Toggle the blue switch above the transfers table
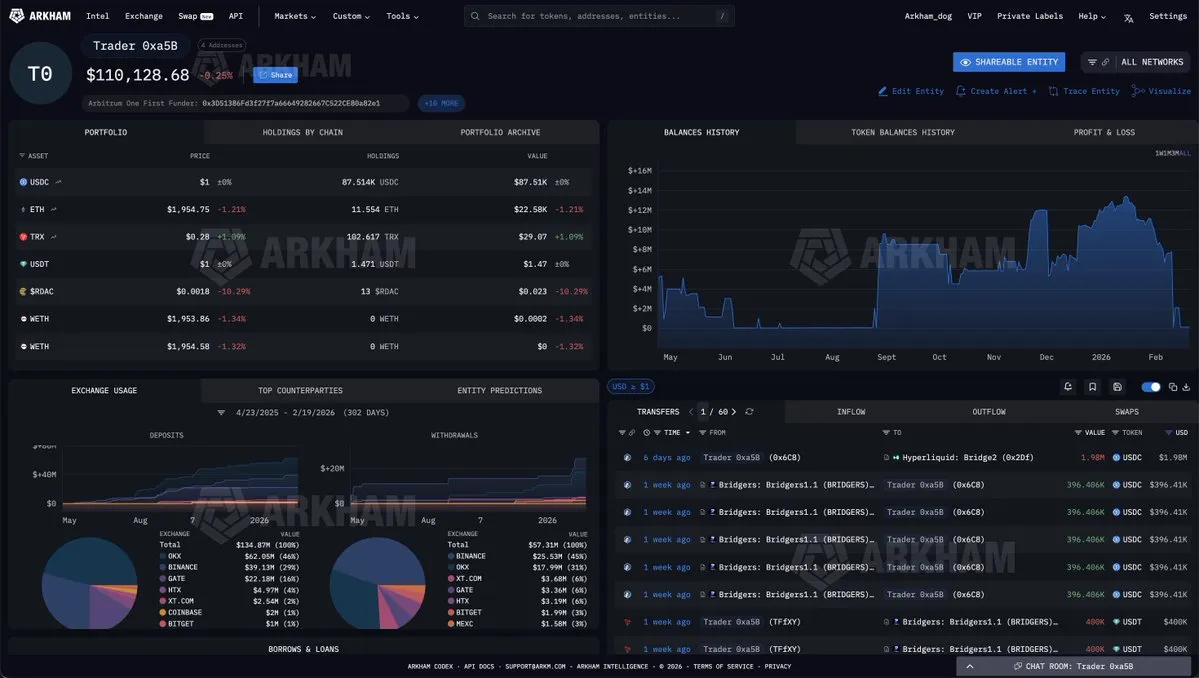 [1151, 387]
